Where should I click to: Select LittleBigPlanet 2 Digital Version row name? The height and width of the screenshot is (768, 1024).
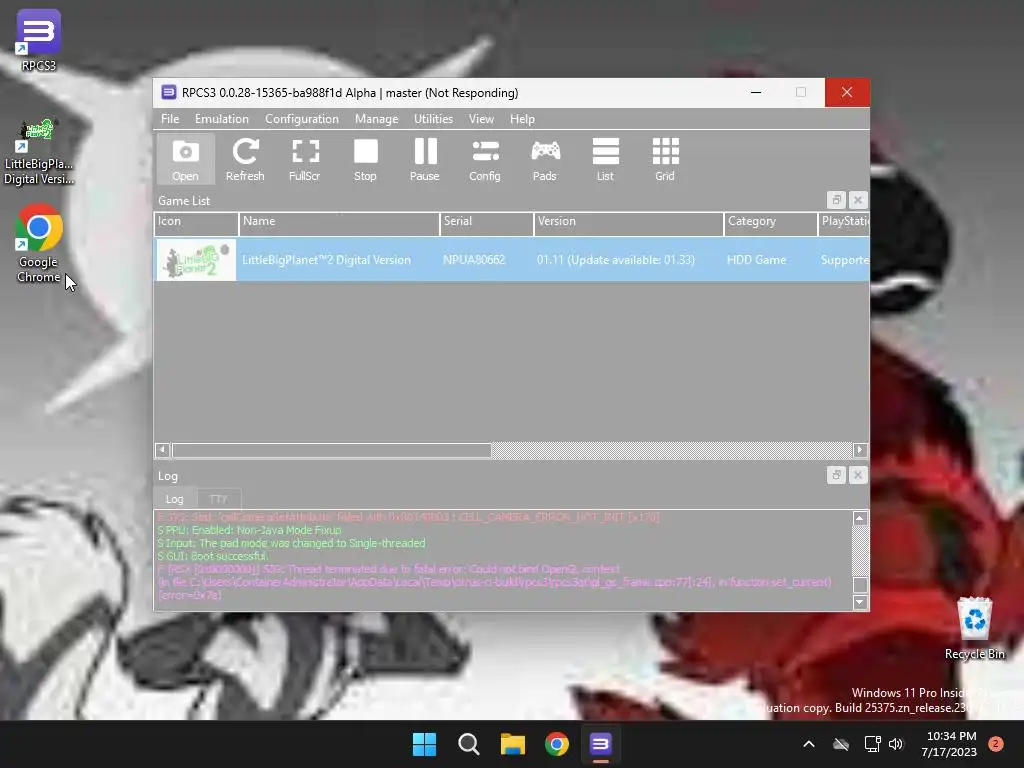[327, 260]
